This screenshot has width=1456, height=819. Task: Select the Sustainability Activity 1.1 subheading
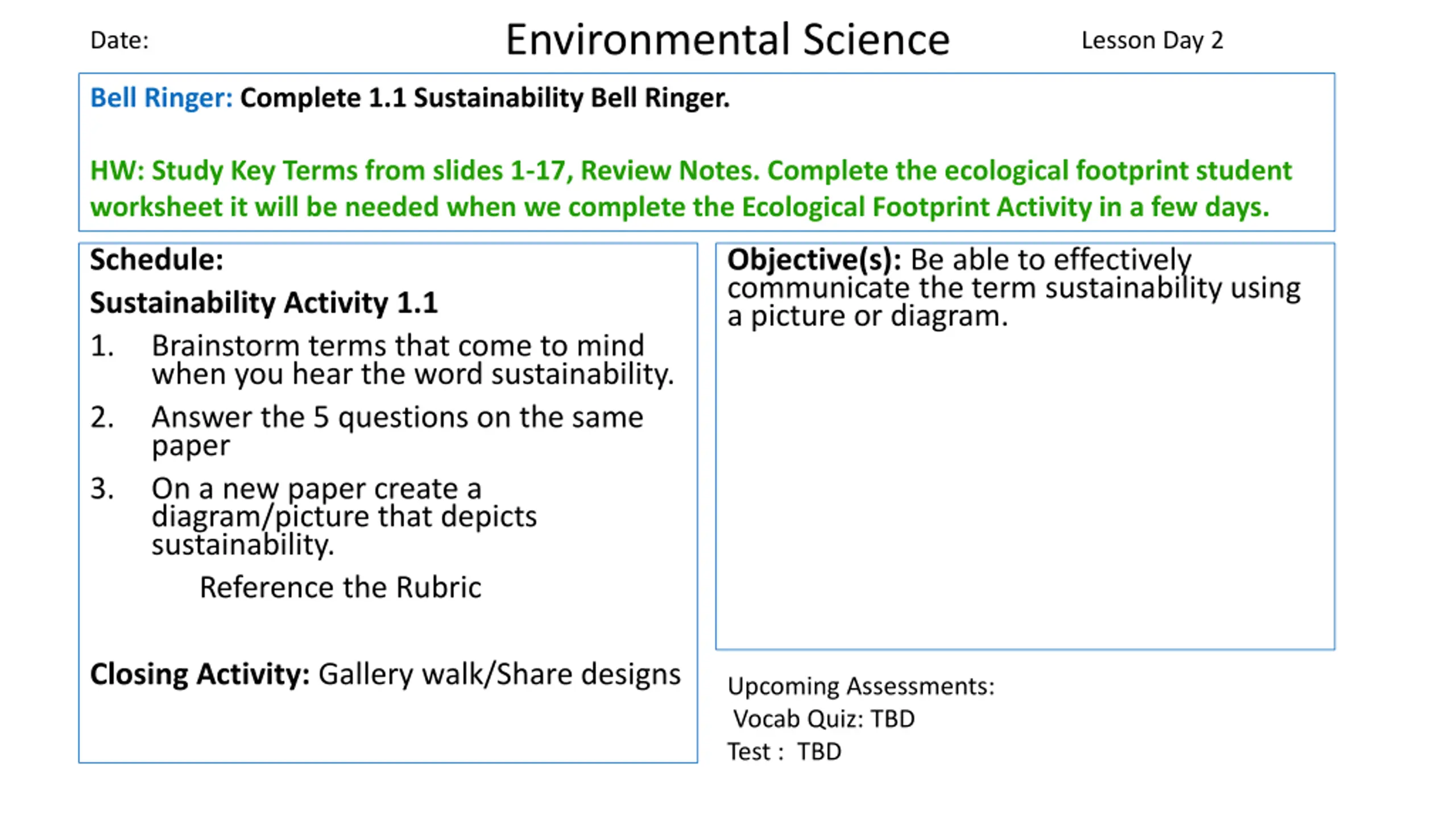(x=264, y=303)
